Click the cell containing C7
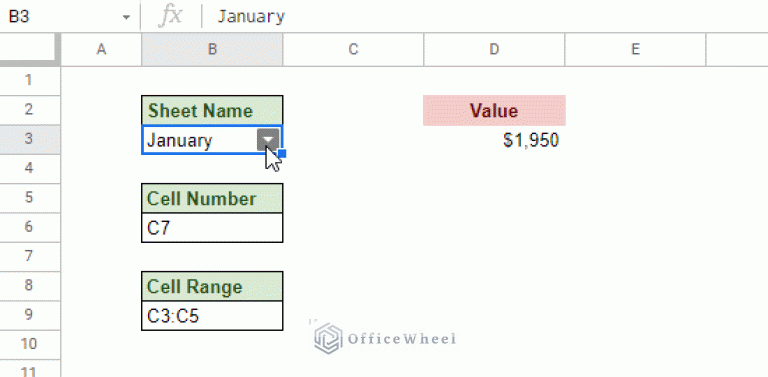Screen dimensions: 768x377 pyautogui.click(x=212, y=228)
